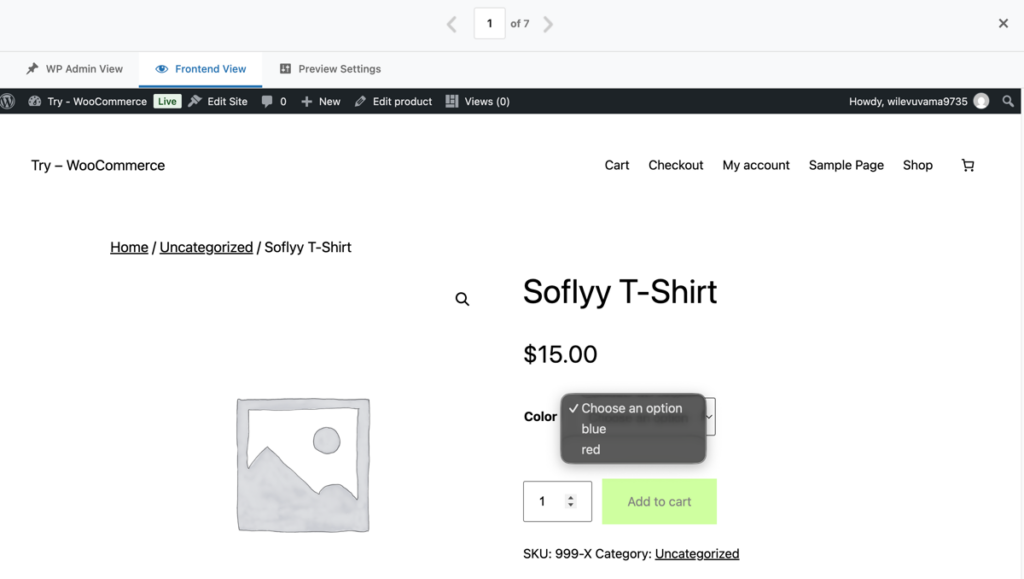This screenshot has width=1024, height=579.
Task: Open the Try - WooCommerce site menu
Action: pyautogui.click(x=88, y=101)
